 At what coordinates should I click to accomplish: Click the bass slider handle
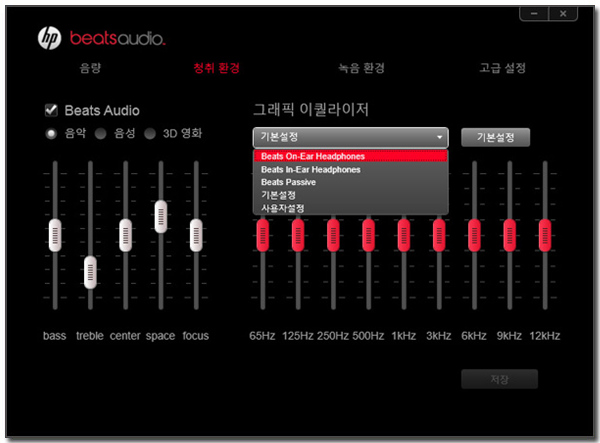coord(55,235)
